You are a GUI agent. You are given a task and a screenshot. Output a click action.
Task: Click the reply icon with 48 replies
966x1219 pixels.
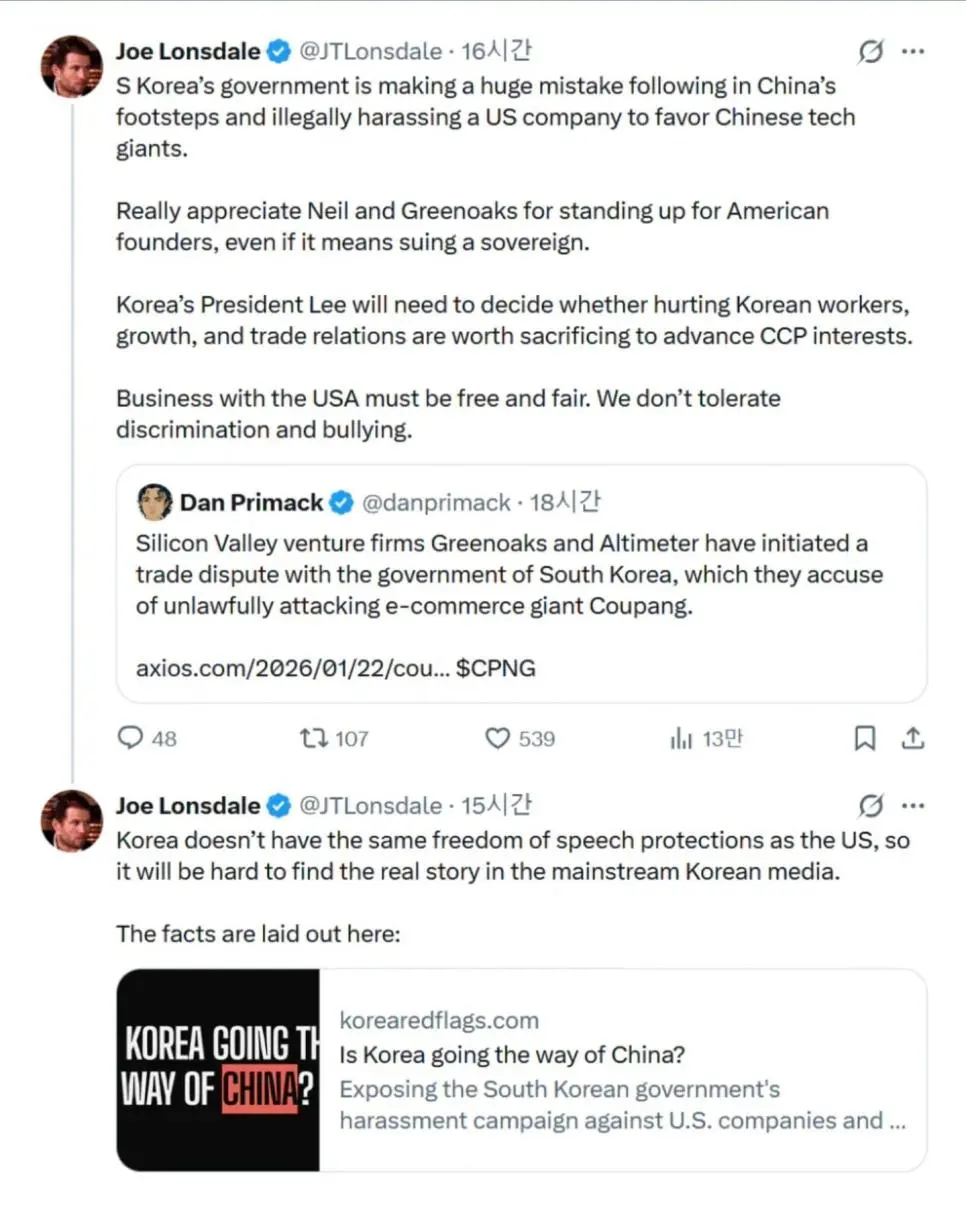133,738
